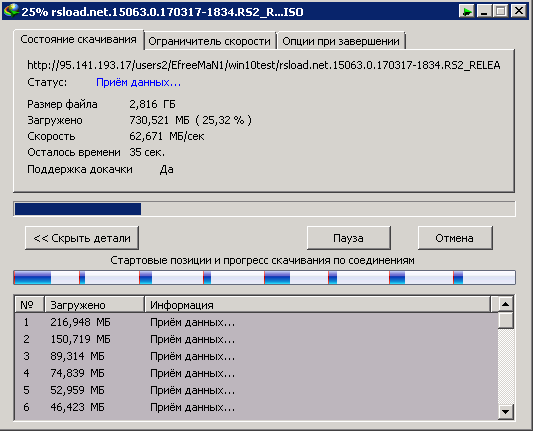
Task: Open the Опции при завершении tab
Action: pyautogui.click(x=341, y=41)
